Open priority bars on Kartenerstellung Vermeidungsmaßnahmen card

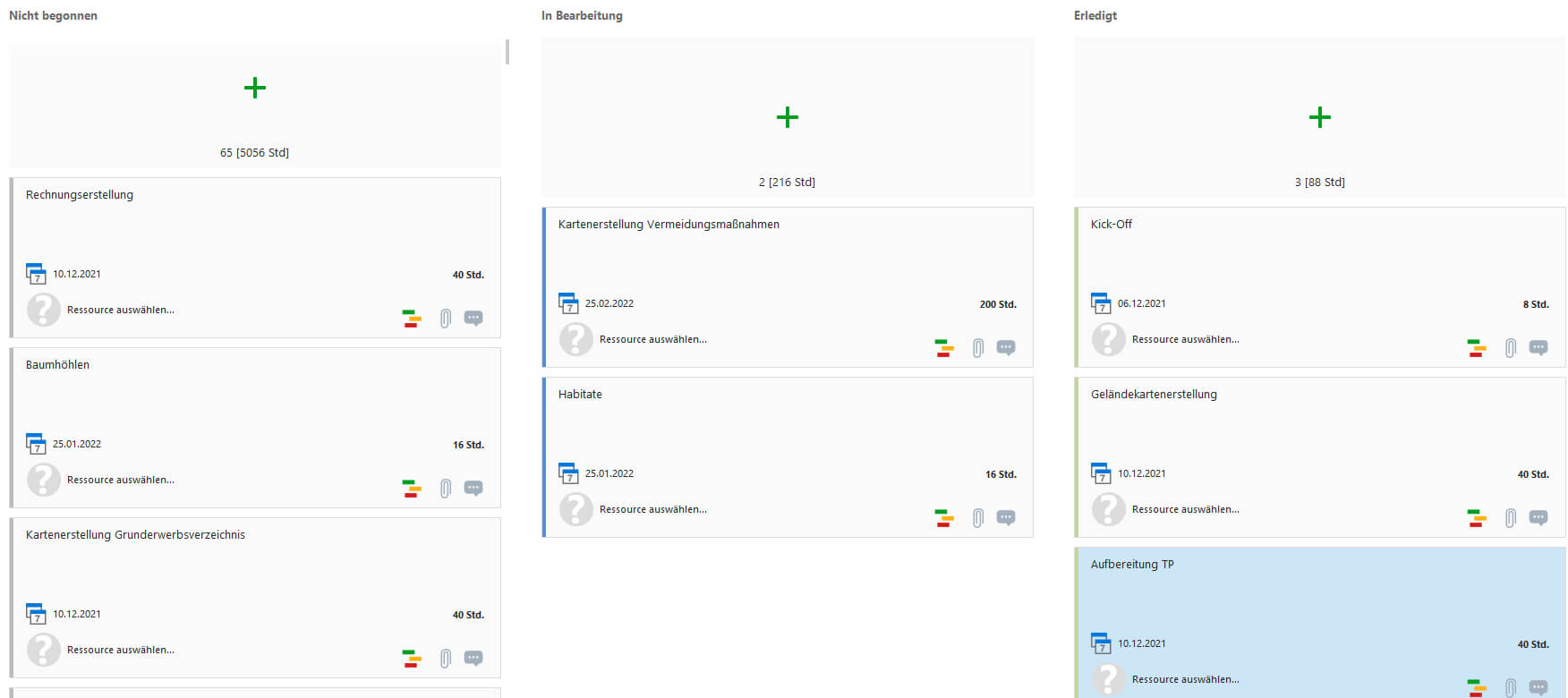pyautogui.click(x=944, y=348)
